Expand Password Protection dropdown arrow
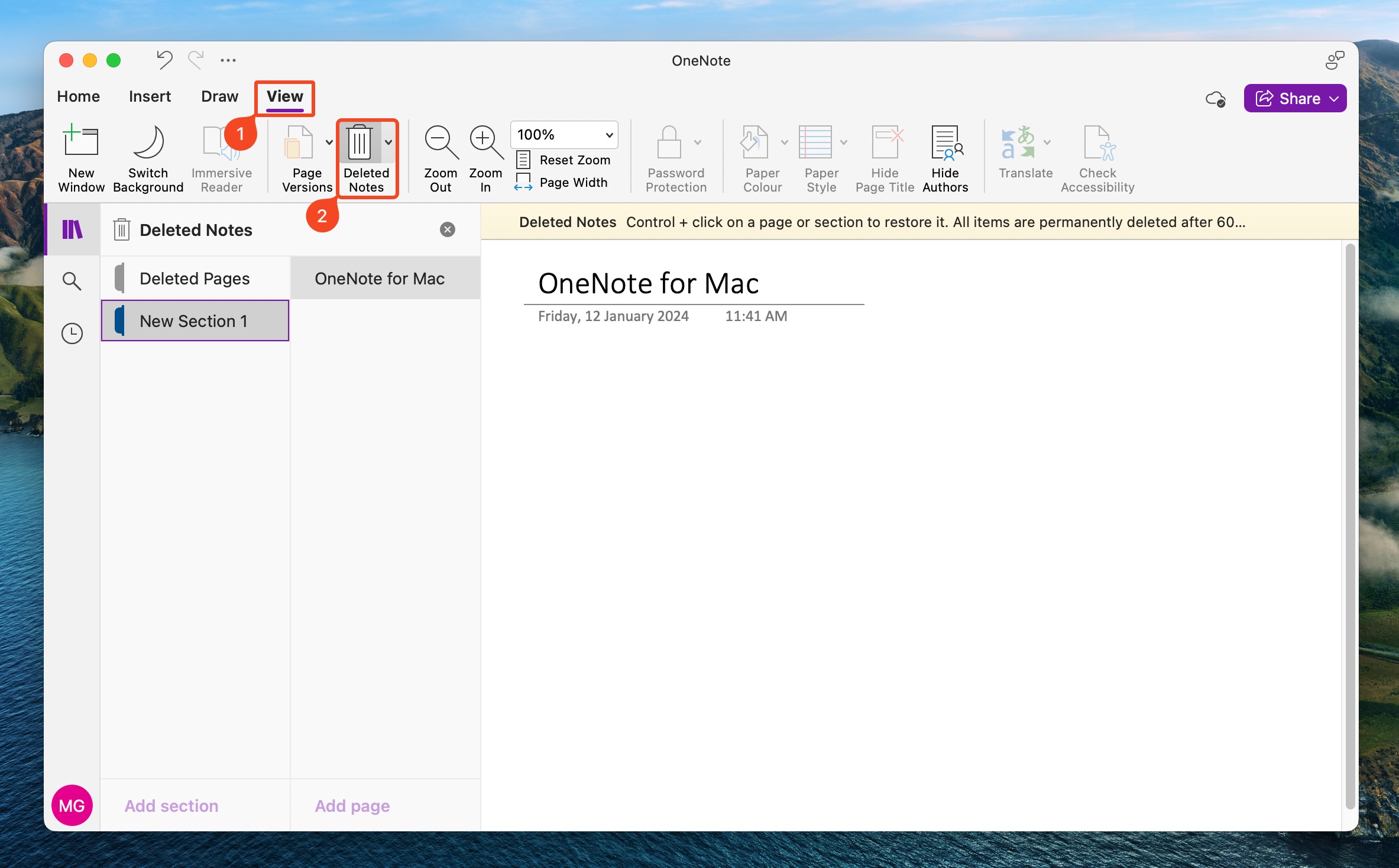 [698, 142]
